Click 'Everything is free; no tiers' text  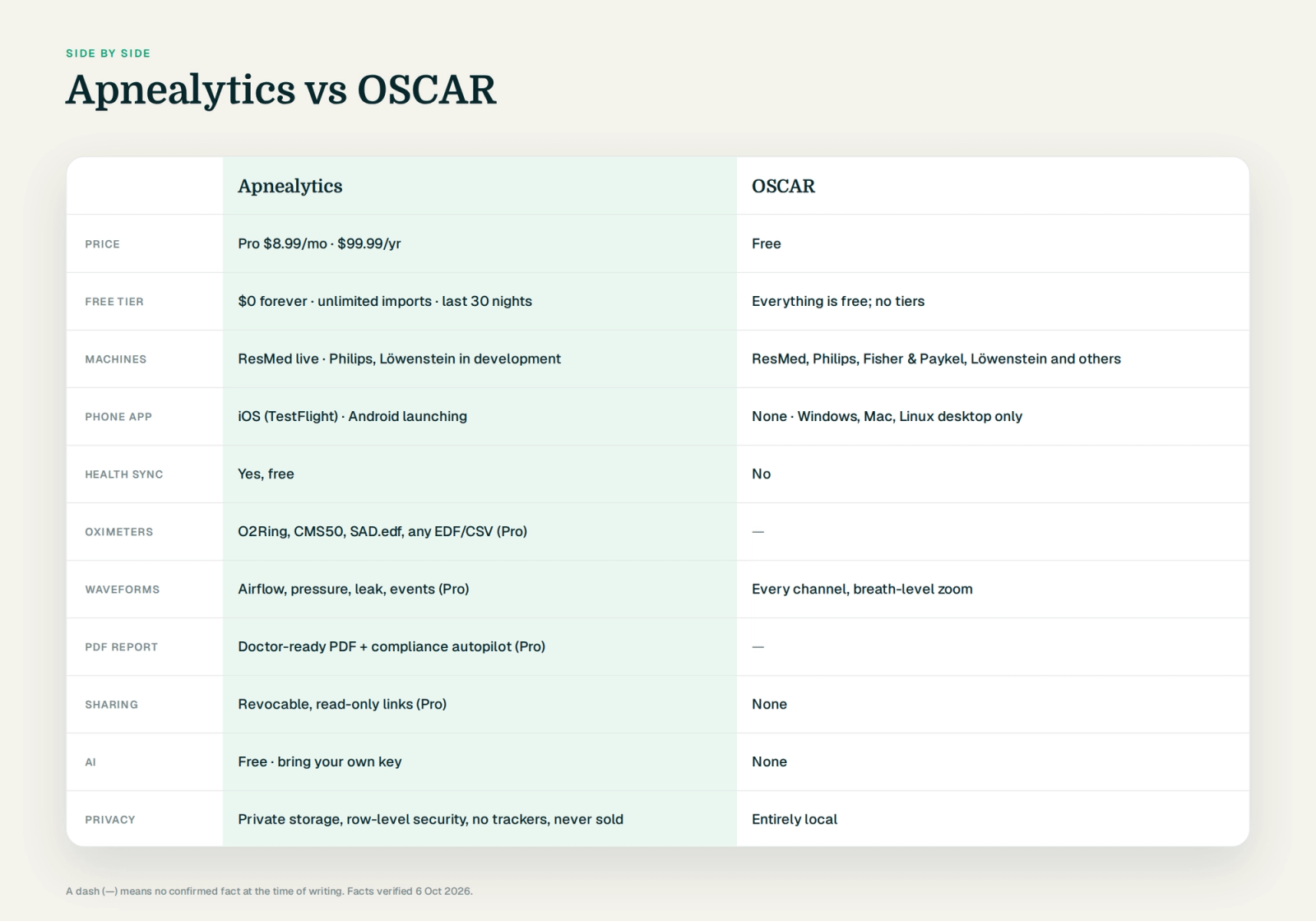(838, 301)
